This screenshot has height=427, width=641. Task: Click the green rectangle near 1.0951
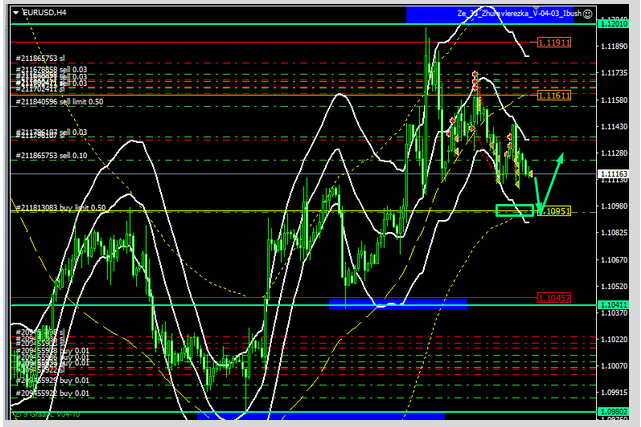tap(515, 210)
